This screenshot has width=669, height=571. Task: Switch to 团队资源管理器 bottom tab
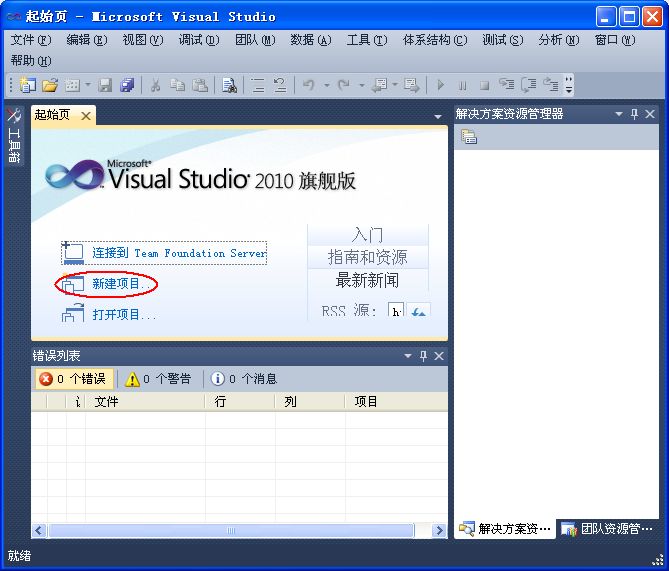[x=607, y=529]
